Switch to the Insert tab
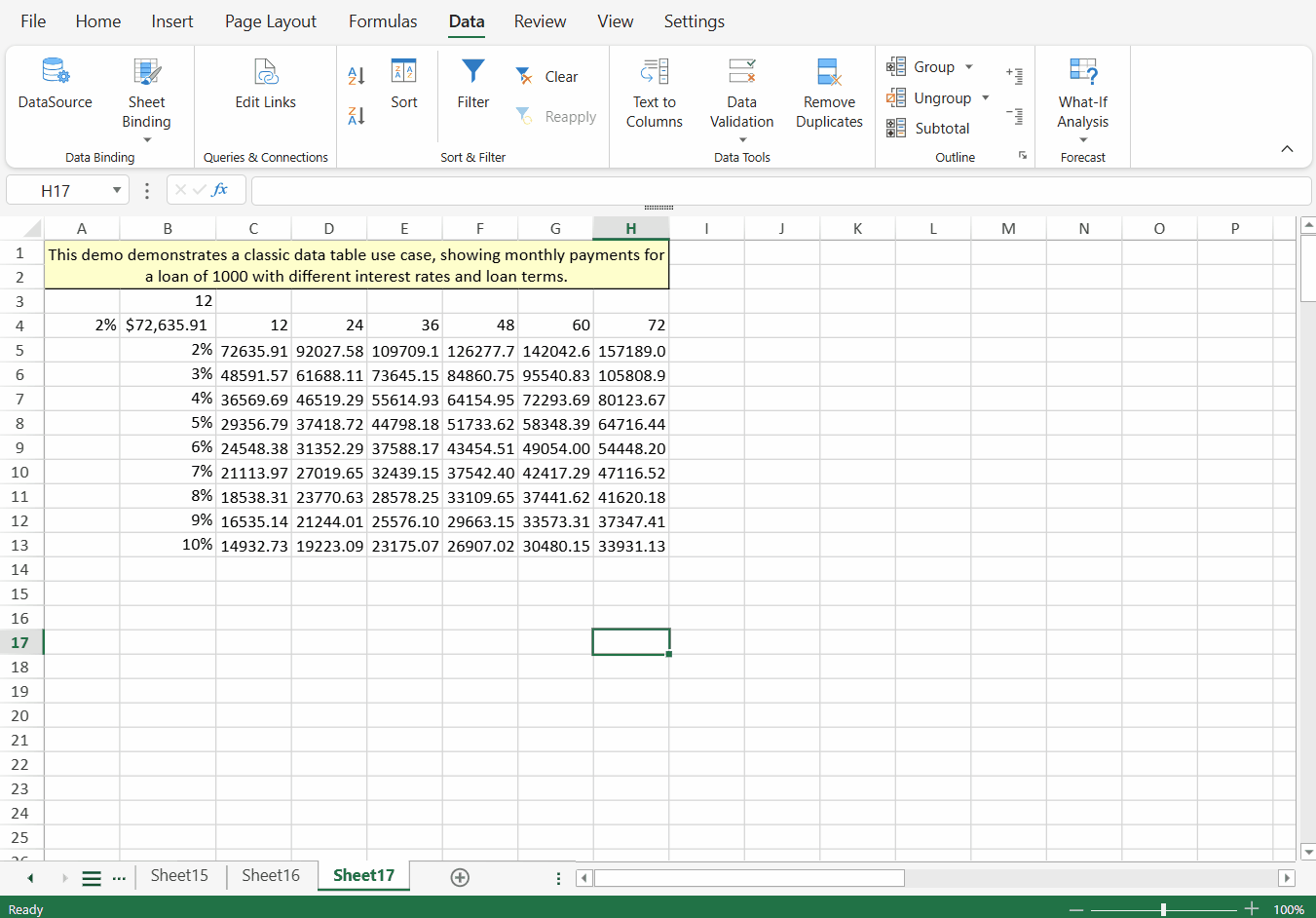The image size is (1316, 918). [172, 21]
